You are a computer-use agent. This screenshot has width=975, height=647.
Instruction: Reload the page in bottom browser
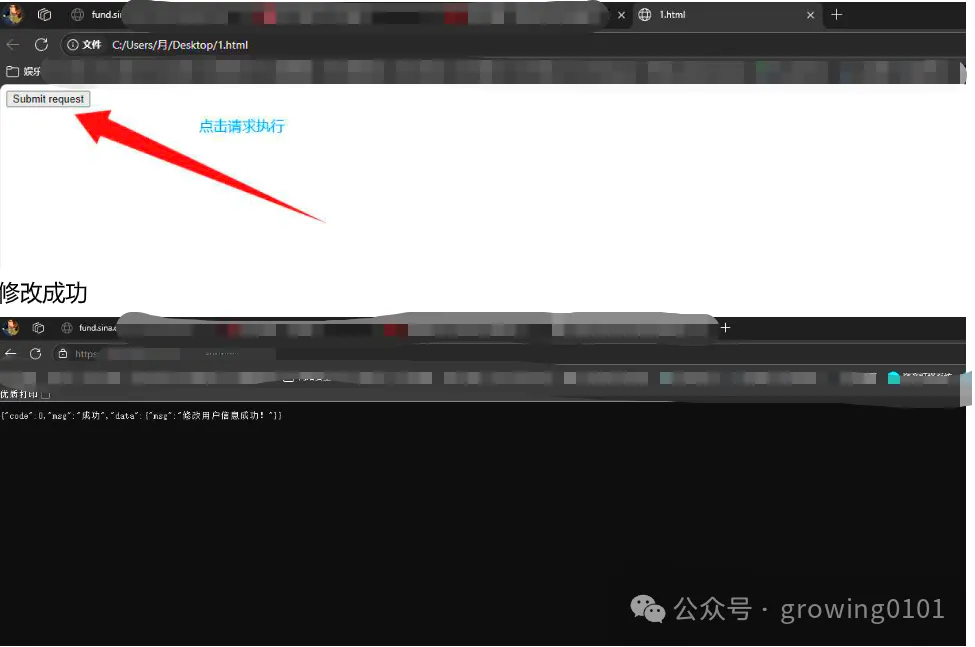35,354
